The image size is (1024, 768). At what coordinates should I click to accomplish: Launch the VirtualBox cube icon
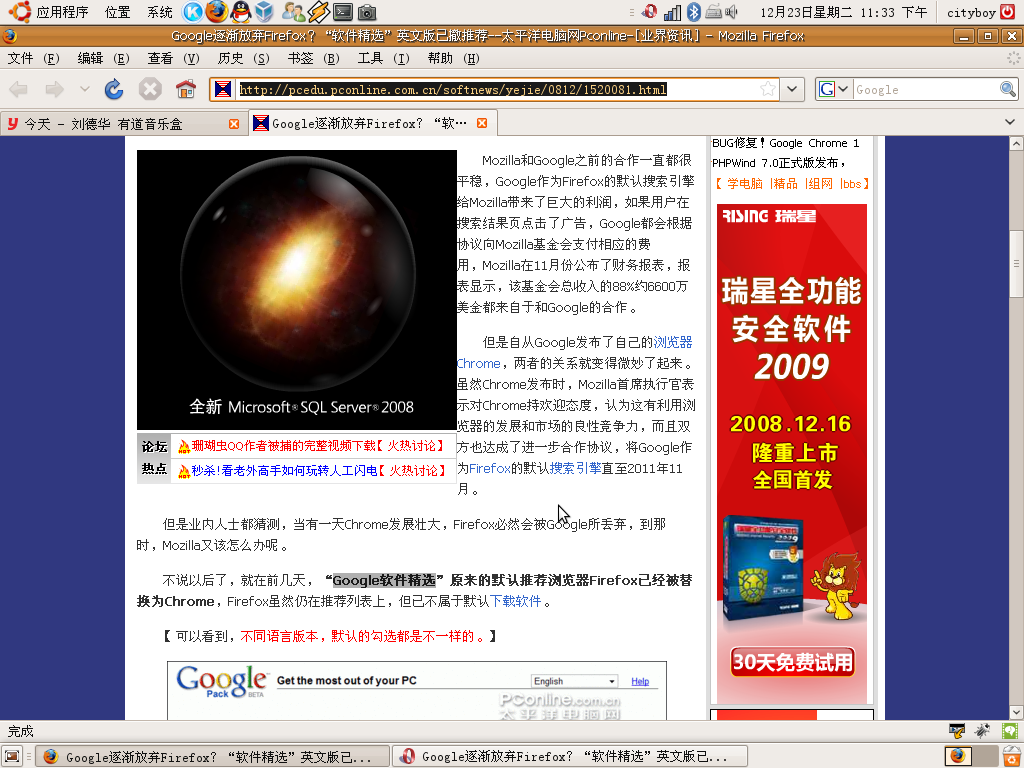point(264,12)
